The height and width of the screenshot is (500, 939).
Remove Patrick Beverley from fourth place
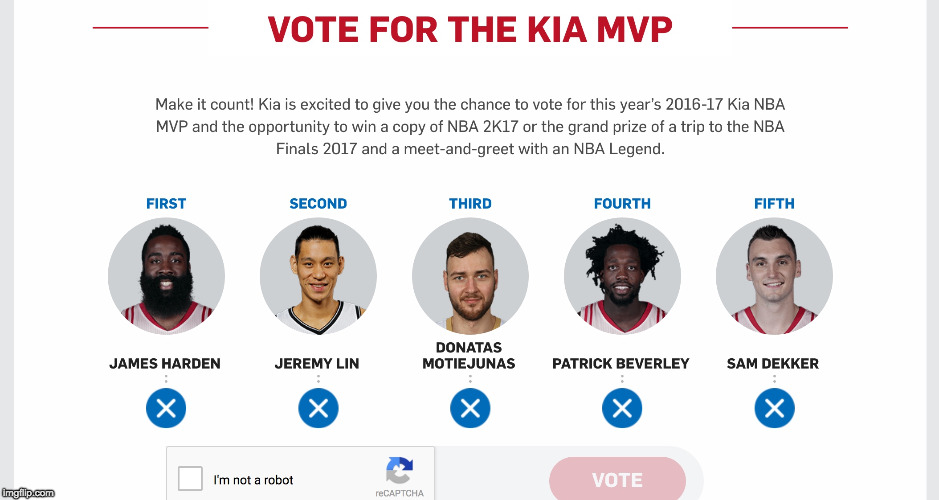pos(622,408)
